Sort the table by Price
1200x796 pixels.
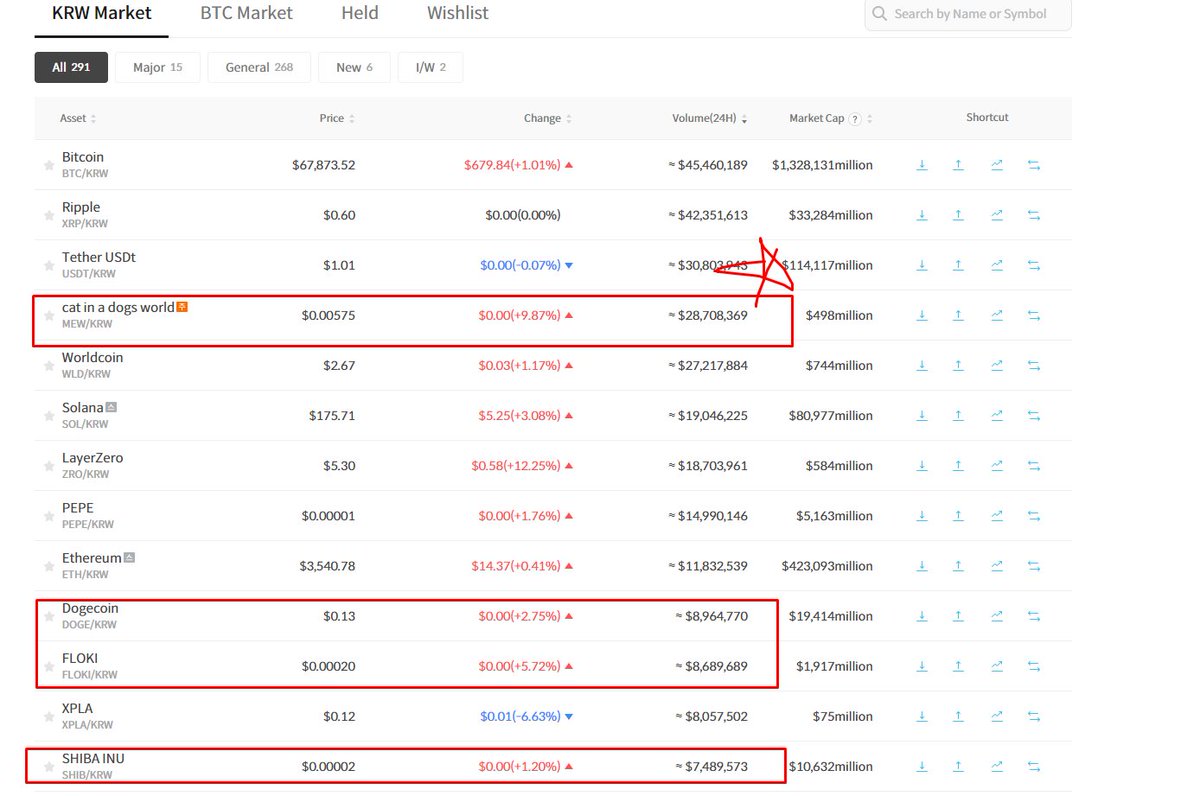[336, 117]
